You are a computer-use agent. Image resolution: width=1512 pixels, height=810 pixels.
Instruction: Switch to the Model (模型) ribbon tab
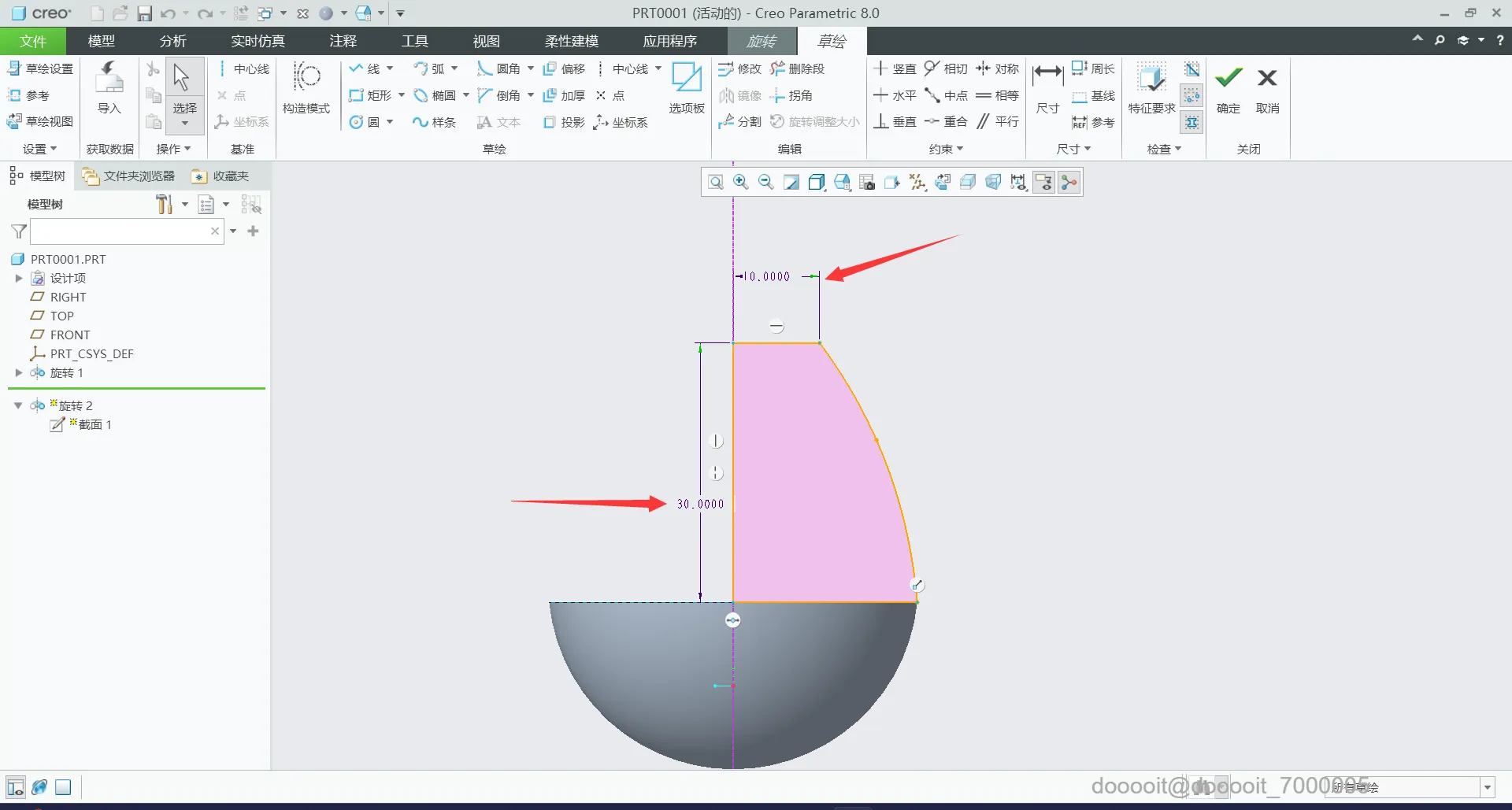point(102,41)
